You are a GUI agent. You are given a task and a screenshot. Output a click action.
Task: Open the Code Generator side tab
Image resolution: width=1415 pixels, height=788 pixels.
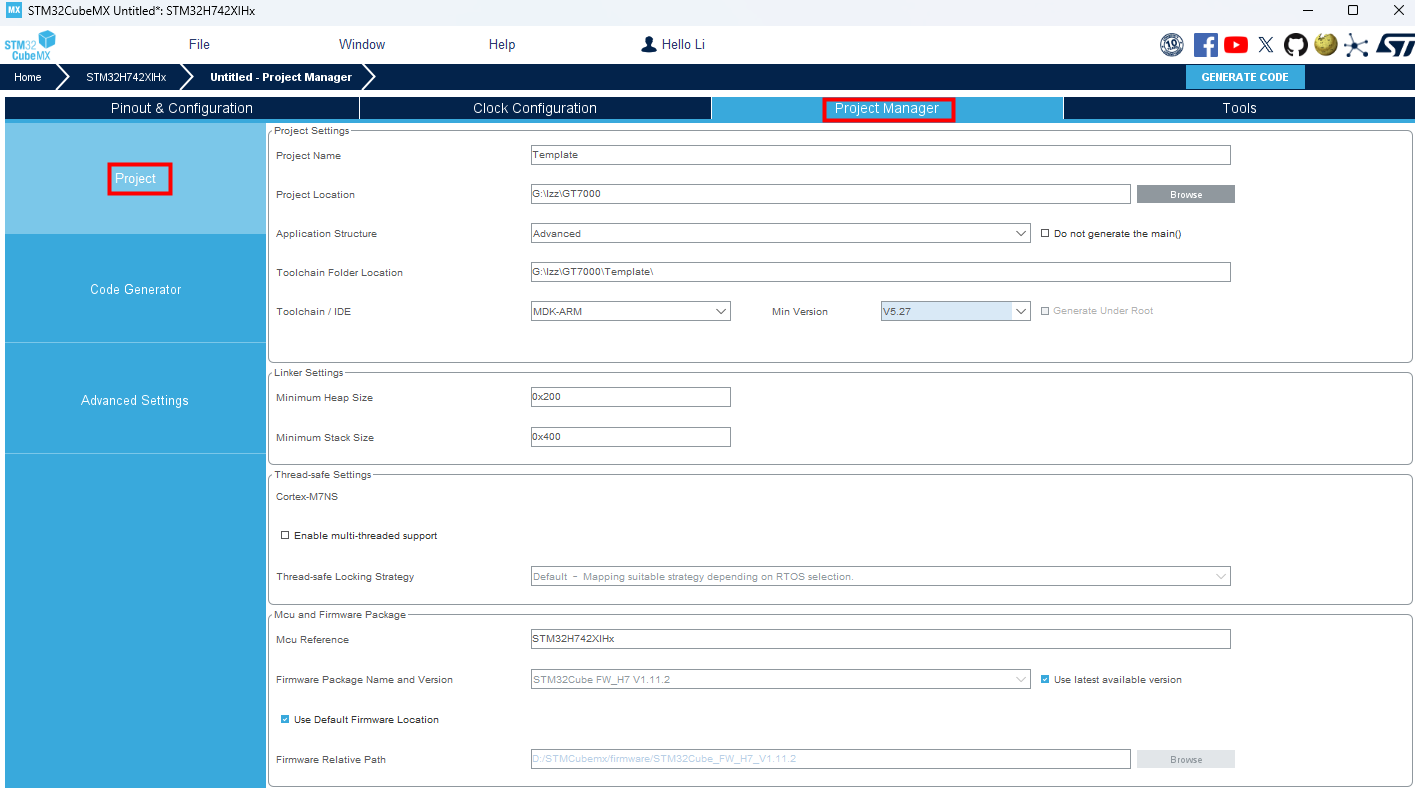point(135,289)
